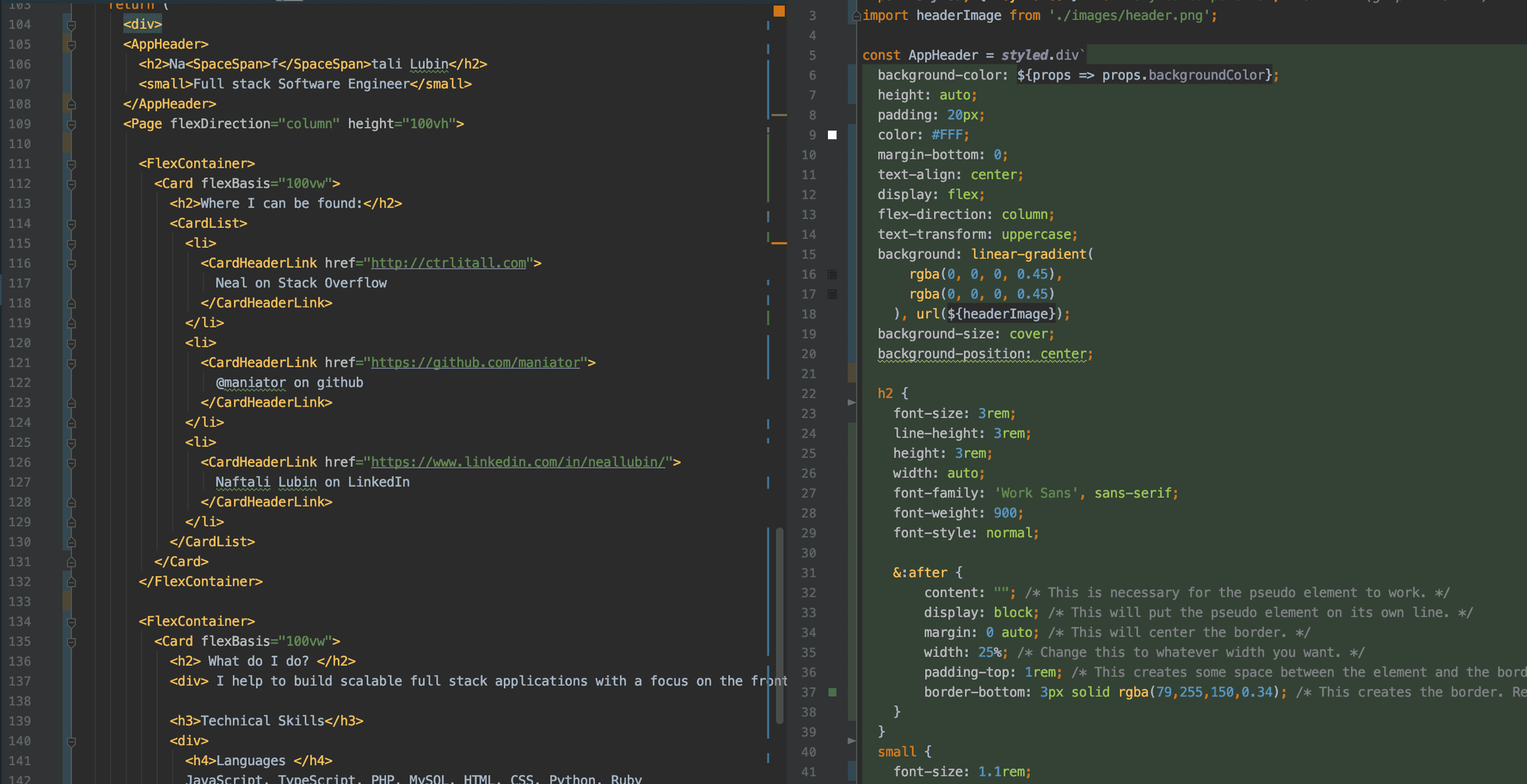Collapse the CardList fold marker

71,224
